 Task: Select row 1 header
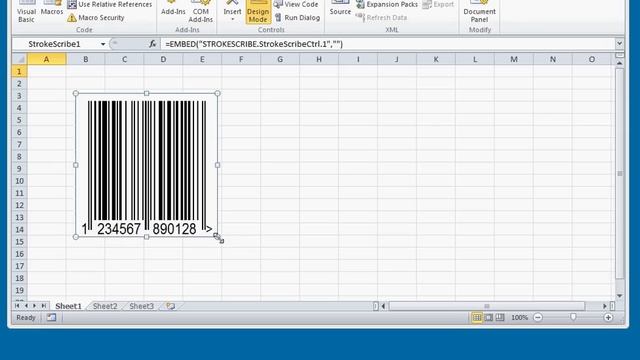[x=19, y=71]
